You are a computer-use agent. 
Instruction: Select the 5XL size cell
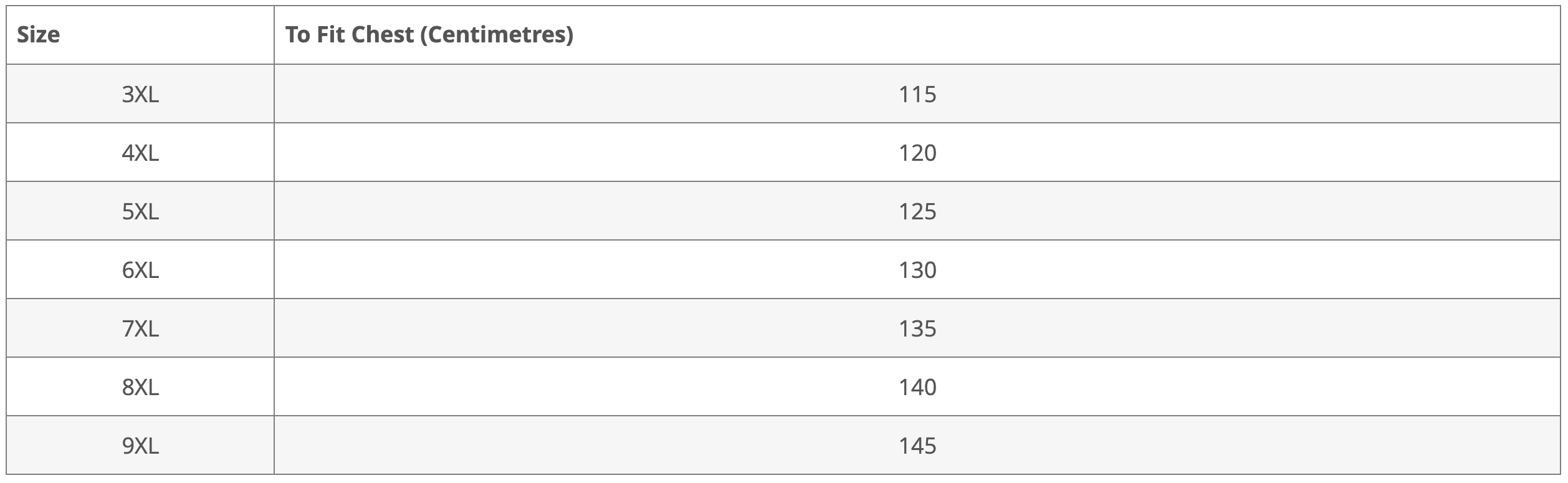[140, 211]
